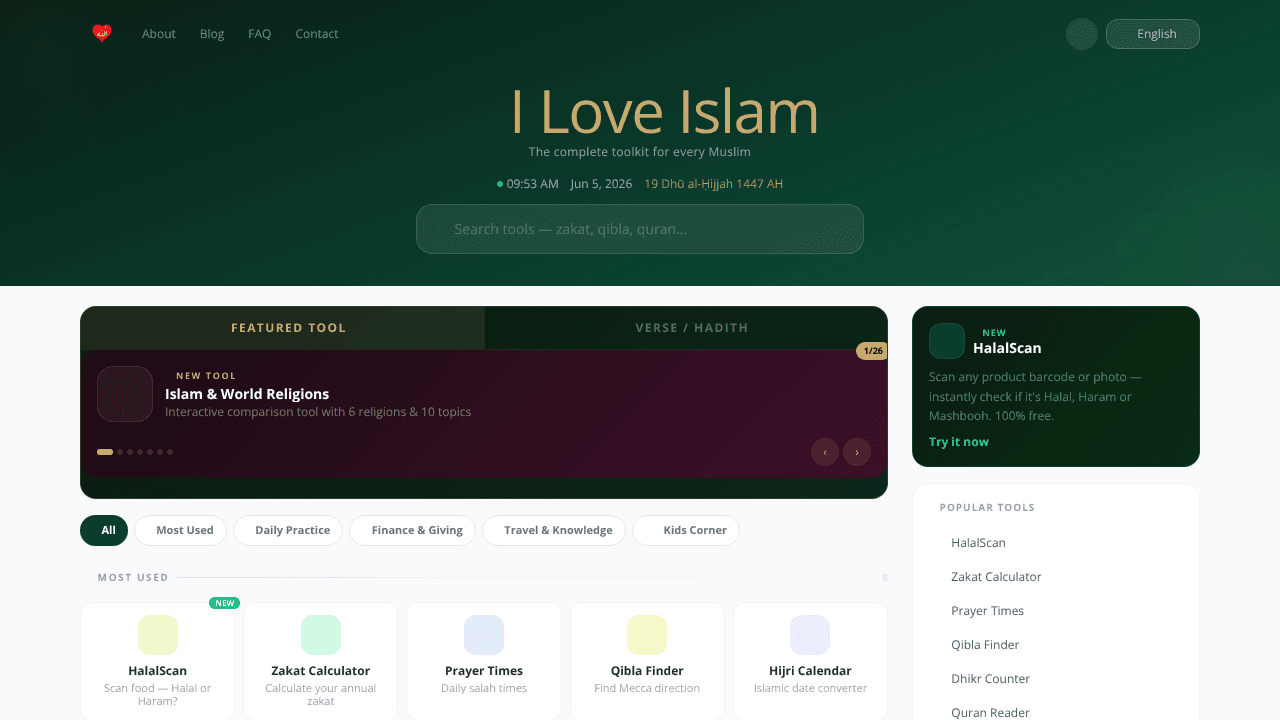The height and width of the screenshot is (720, 1280).
Task: Click HalalScan heading in promo panel
Action: point(1007,349)
